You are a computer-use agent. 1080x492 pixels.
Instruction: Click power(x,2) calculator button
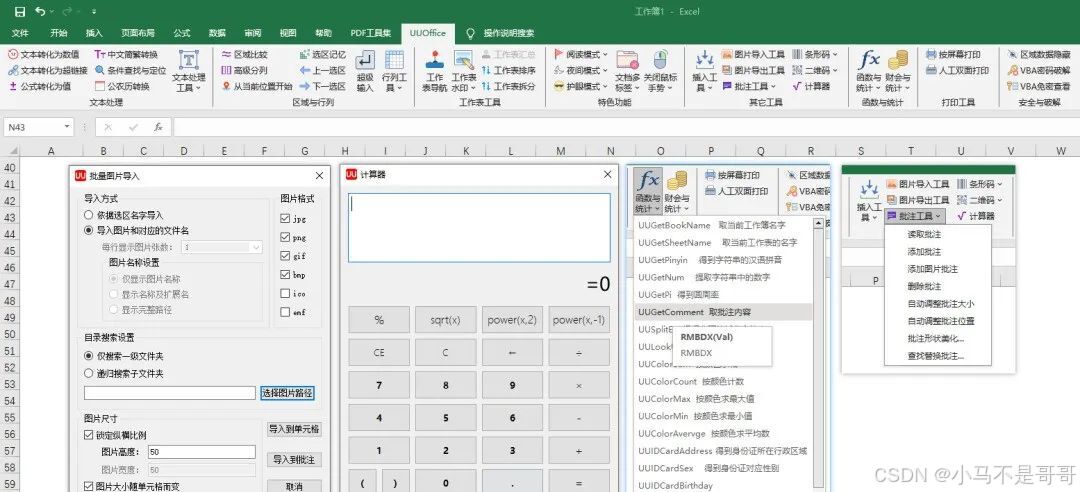pos(512,320)
